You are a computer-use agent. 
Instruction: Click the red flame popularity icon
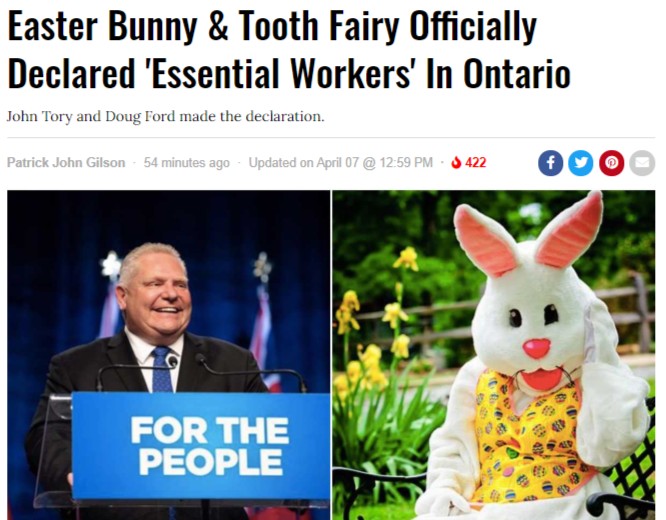[x=456, y=162]
